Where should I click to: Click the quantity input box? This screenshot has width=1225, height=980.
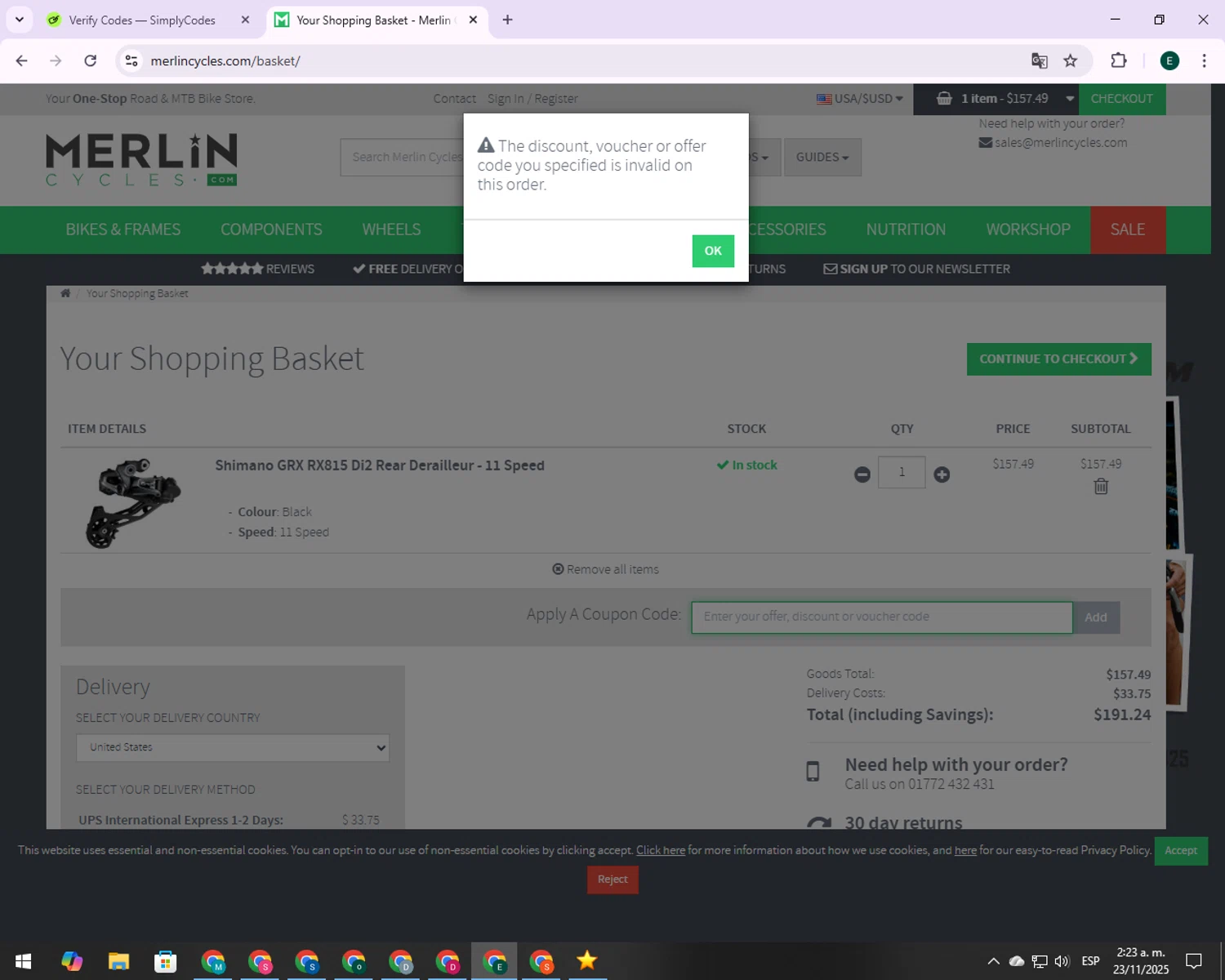tap(902, 472)
